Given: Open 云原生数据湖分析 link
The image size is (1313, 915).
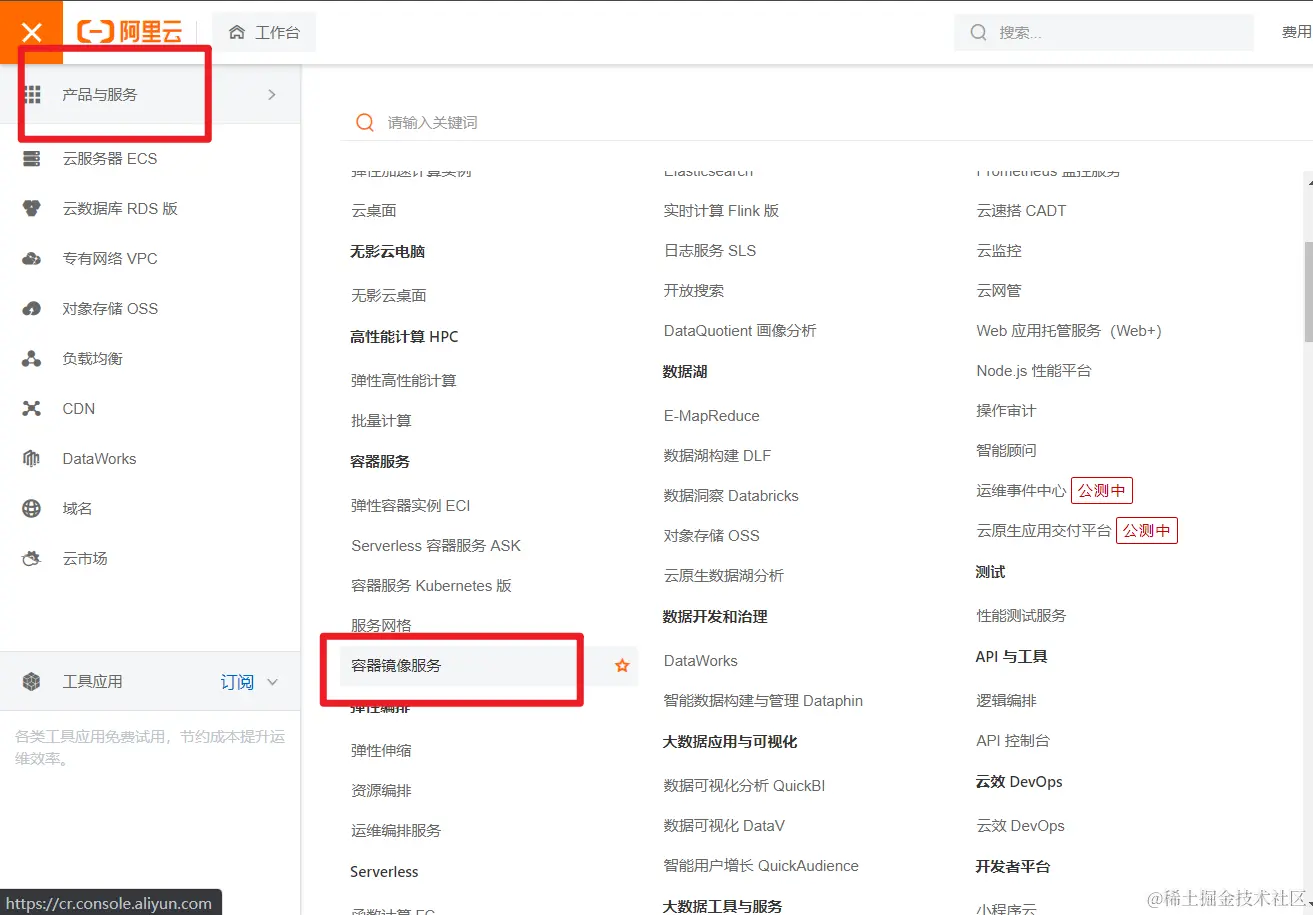Looking at the screenshot, I should pos(724,576).
